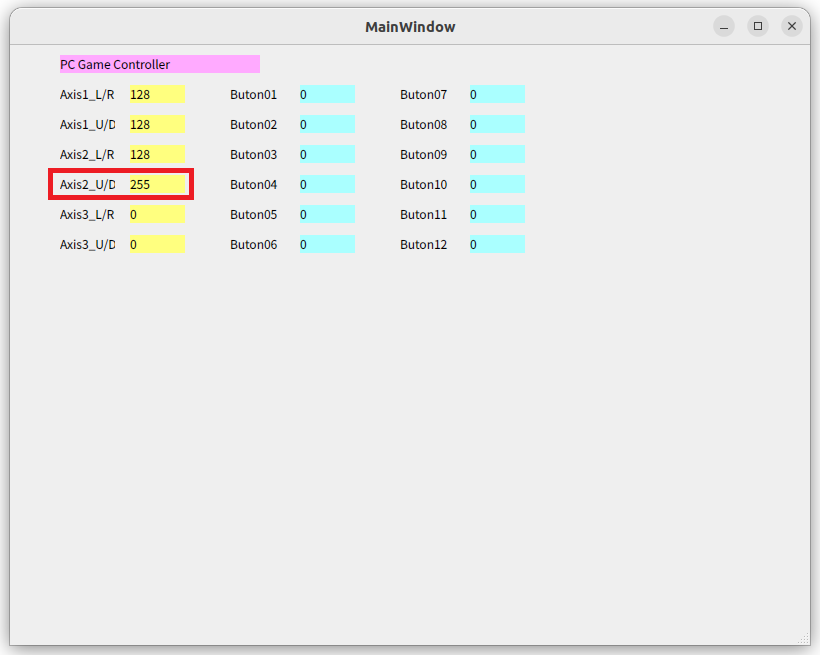Image resolution: width=820 pixels, height=655 pixels.
Task: Click the Axis2_L/R value box
Action: (155, 154)
